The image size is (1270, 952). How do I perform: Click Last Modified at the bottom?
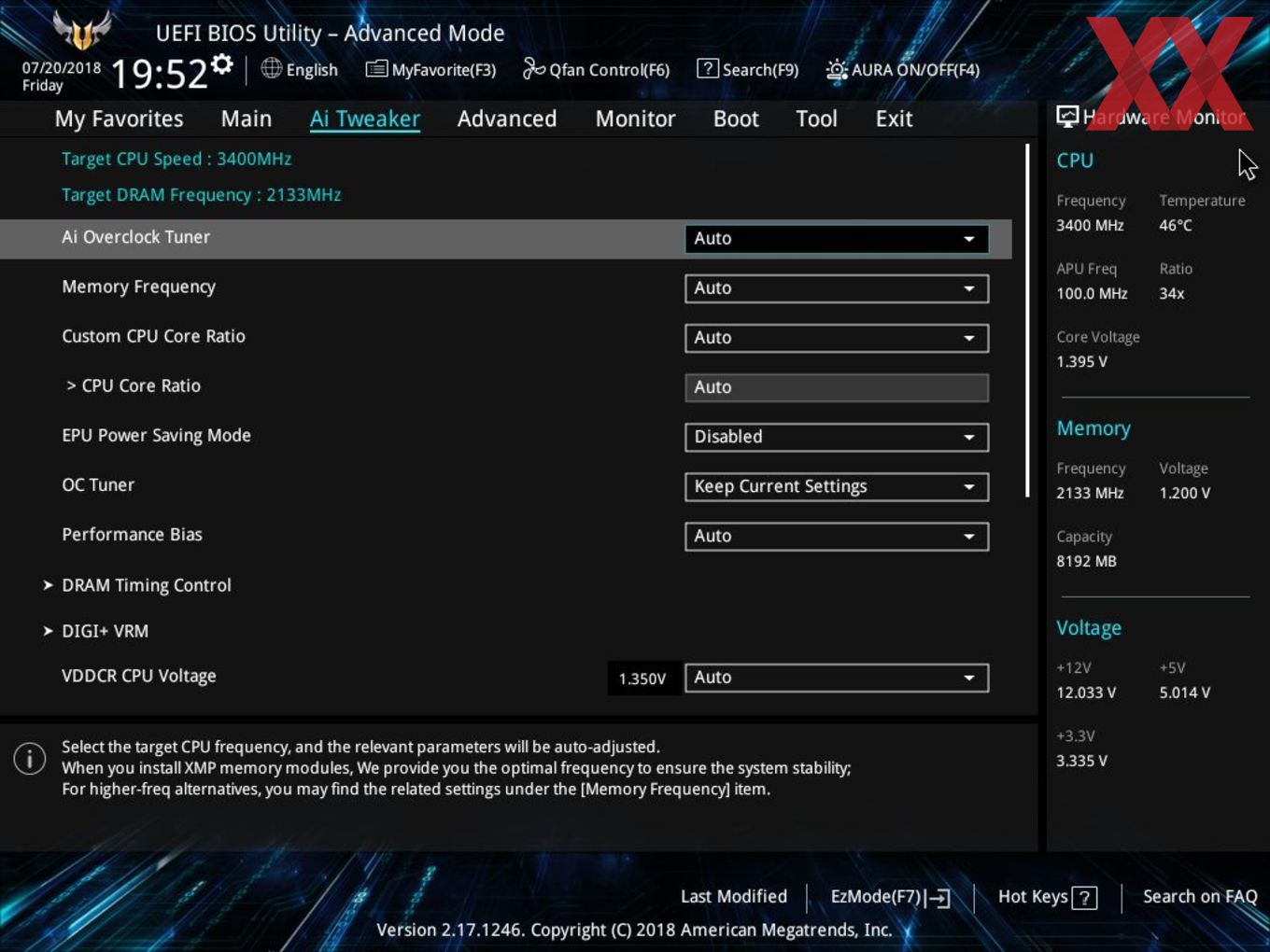[x=734, y=896]
